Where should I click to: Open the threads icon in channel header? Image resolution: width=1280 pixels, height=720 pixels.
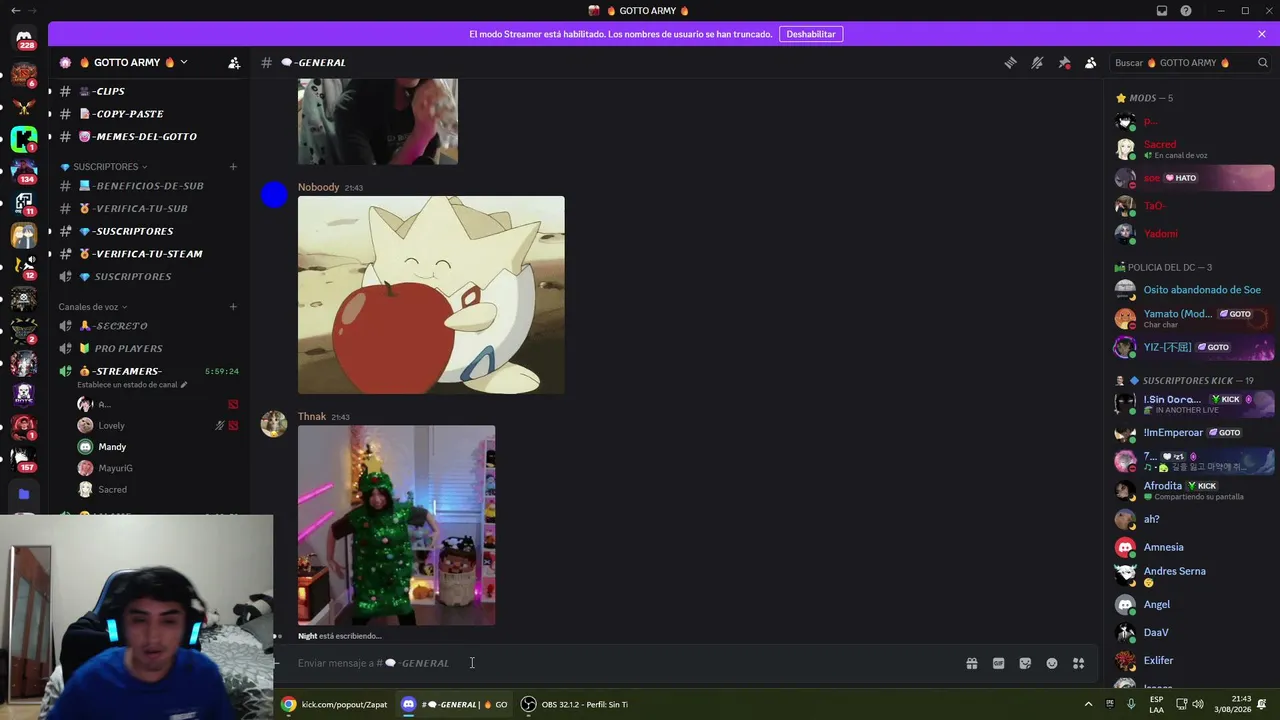point(1011,63)
